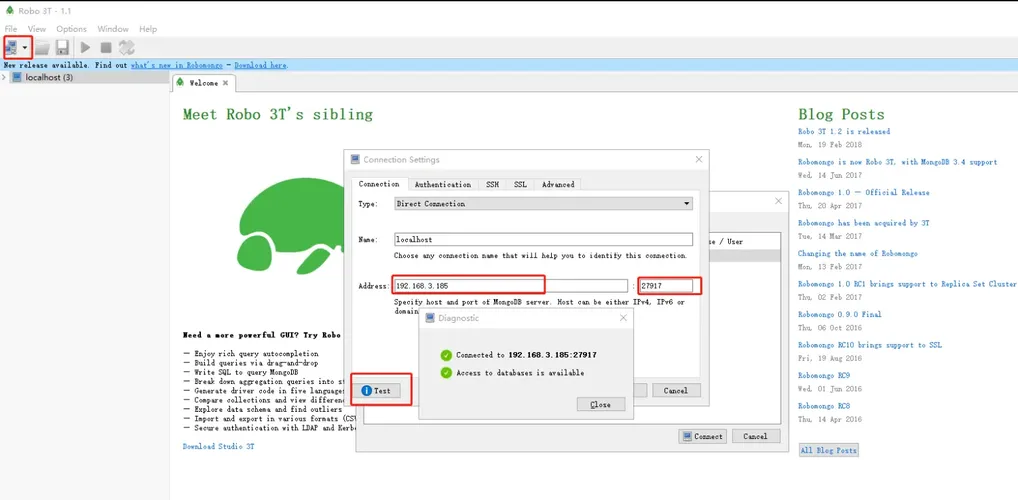Select the Welcome tab

pyautogui.click(x=203, y=83)
